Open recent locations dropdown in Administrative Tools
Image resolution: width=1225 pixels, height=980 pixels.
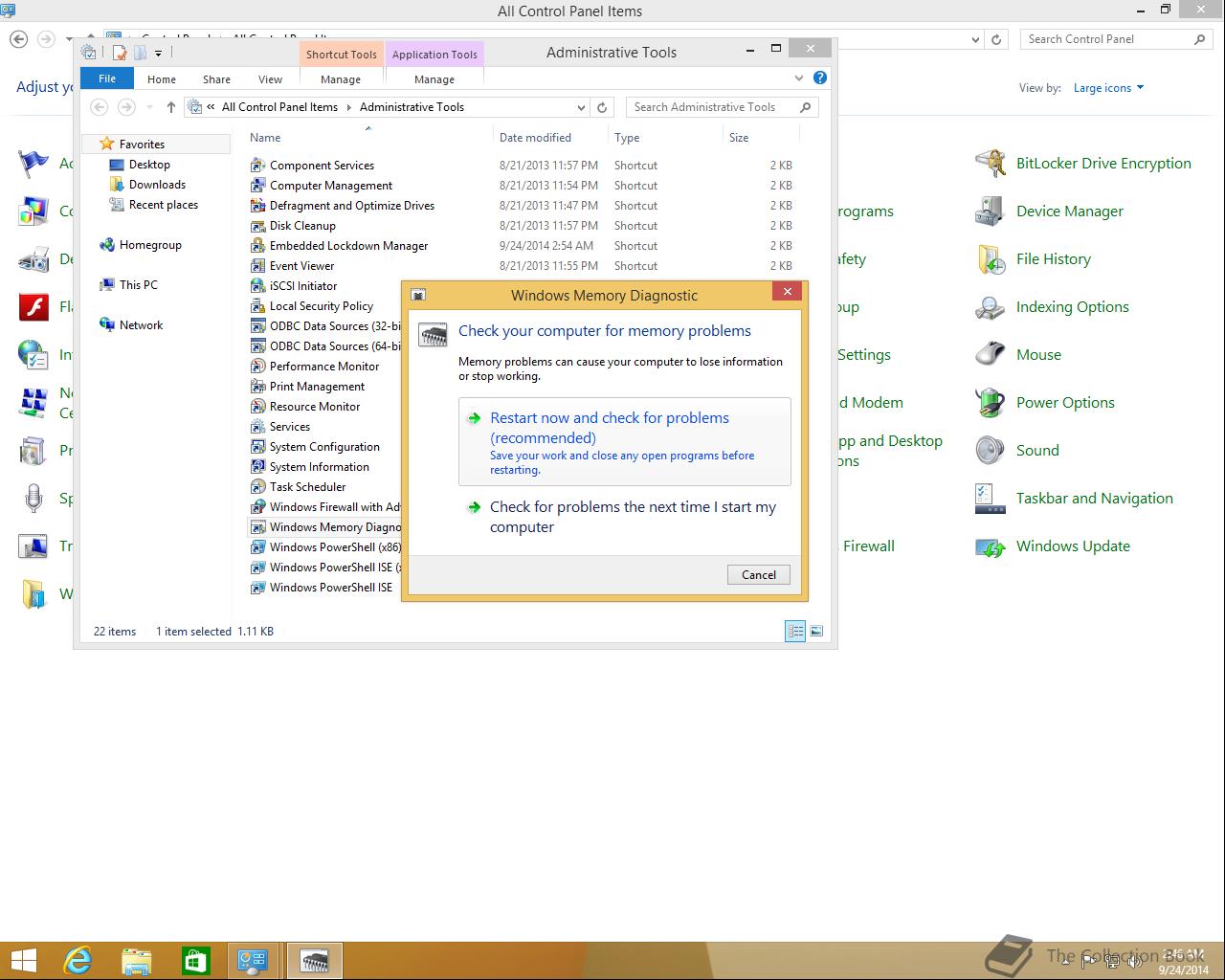[149, 107]
